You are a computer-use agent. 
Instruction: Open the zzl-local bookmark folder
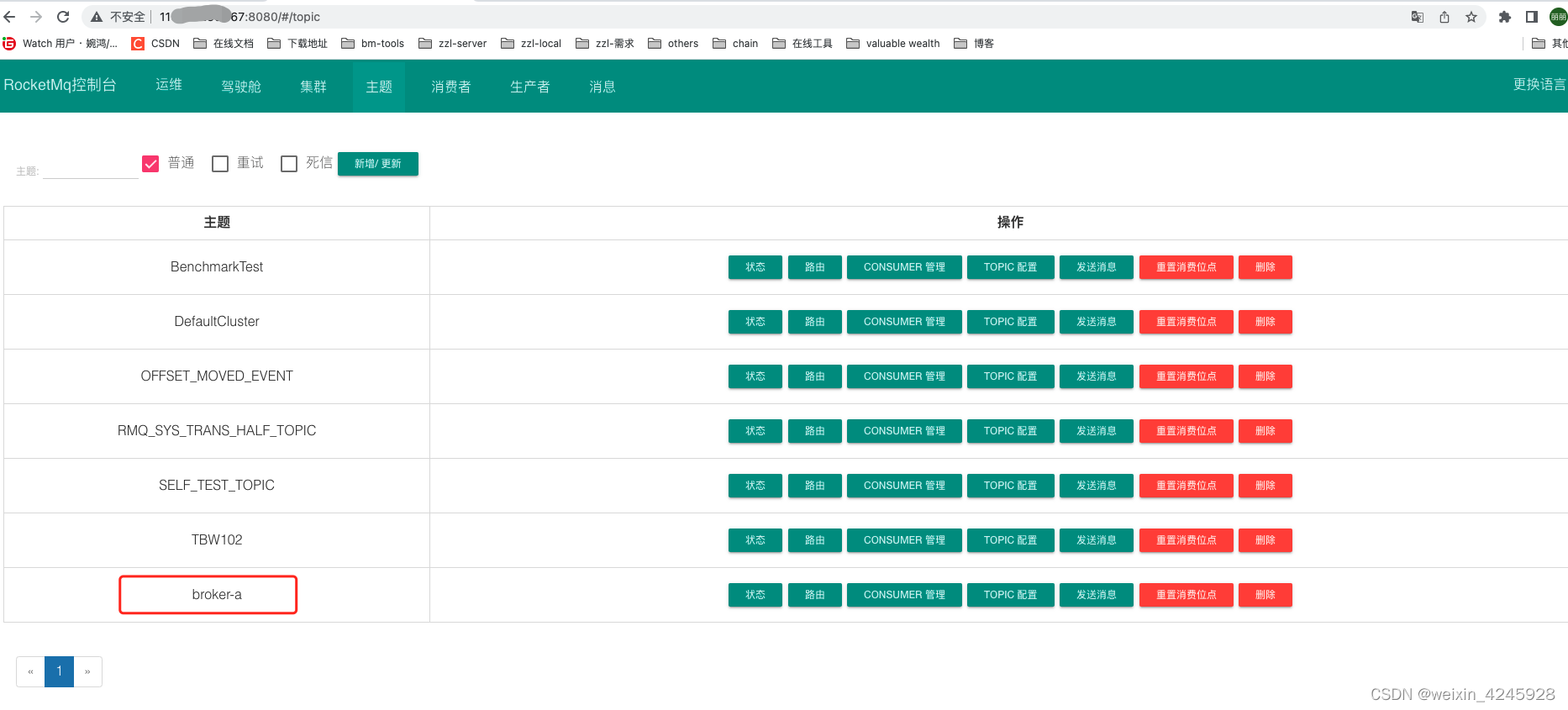531,44
